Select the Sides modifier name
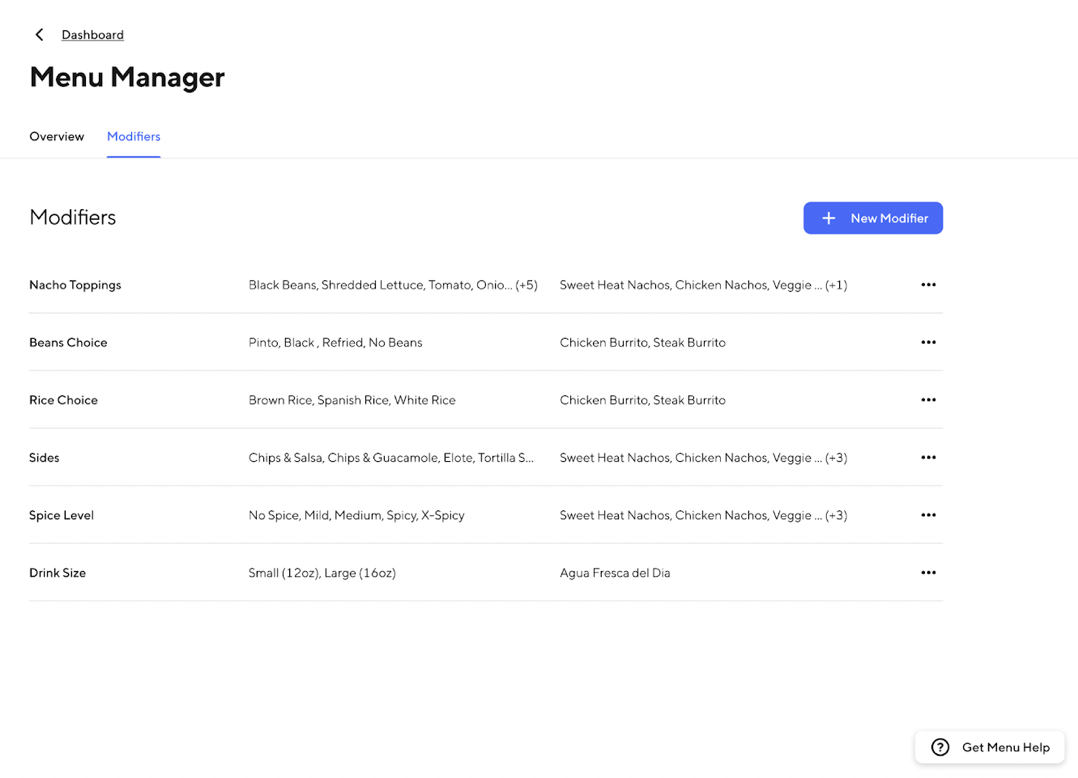This screenshot has height=778, width=1078. point(44,458)
